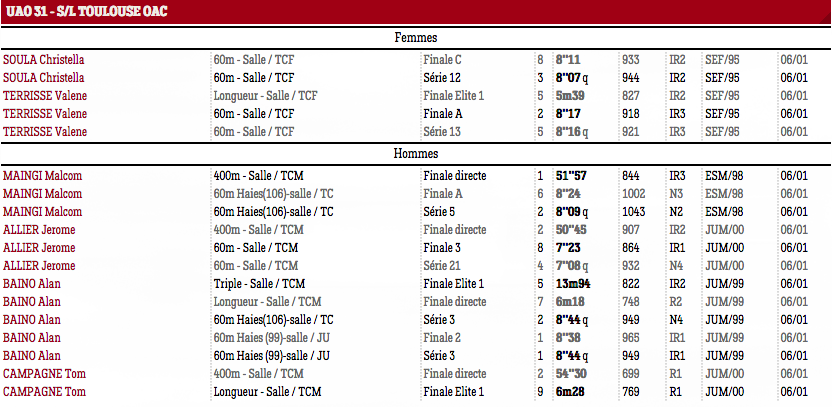Screen dimensions: 832x407
Task: Select the 8''07 q result in Série 12
Action: point(572,78)
